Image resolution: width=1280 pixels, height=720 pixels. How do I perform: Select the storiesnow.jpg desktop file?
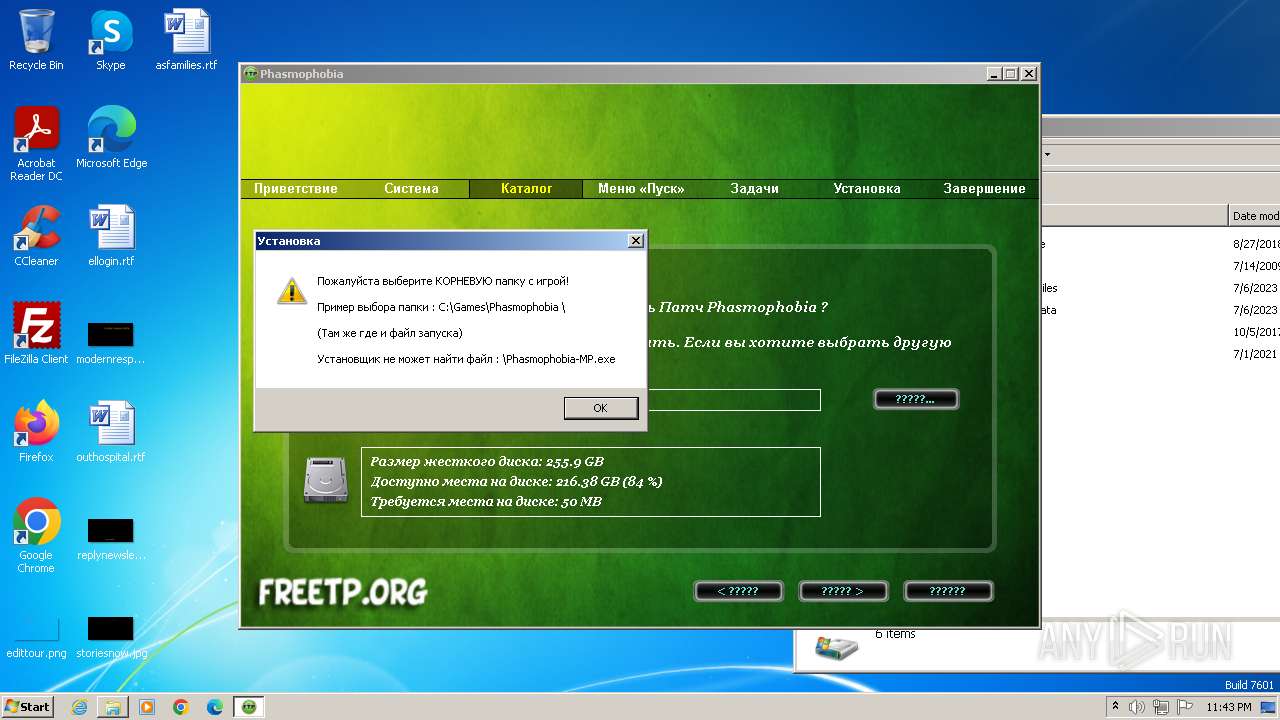point(111,637)
